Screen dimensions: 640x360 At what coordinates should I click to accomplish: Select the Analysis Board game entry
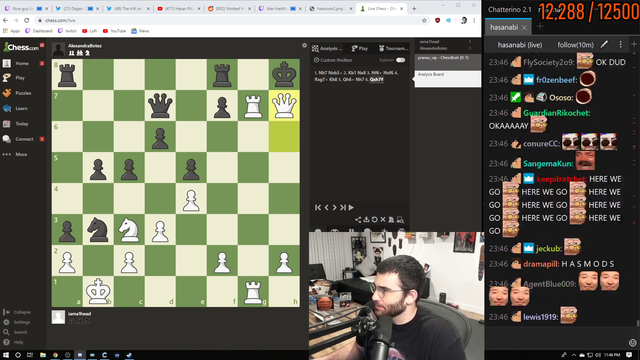pyautogui.click(x=448, y=79)
